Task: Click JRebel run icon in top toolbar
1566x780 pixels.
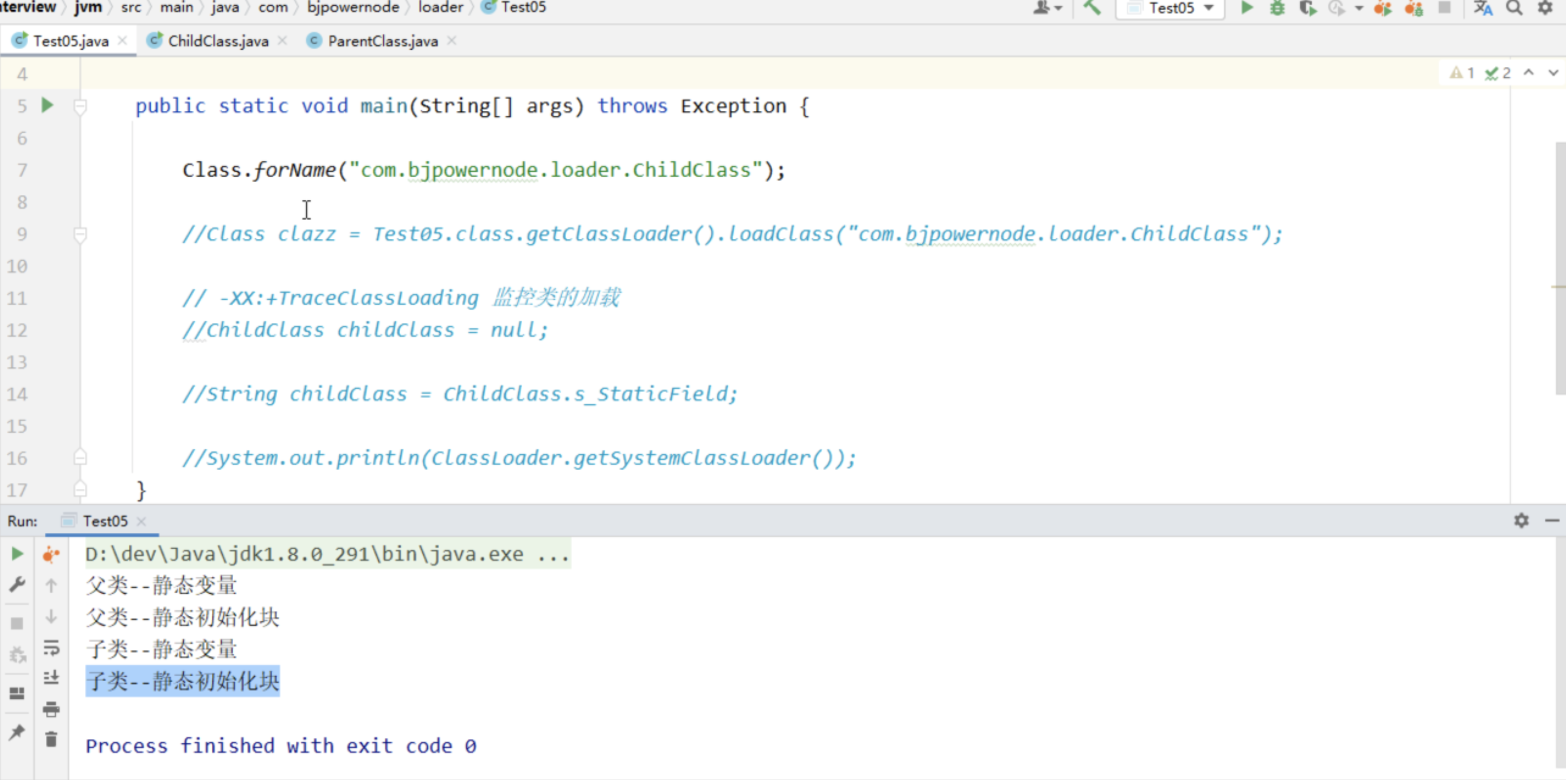Action: click(x=1383, y=8)
